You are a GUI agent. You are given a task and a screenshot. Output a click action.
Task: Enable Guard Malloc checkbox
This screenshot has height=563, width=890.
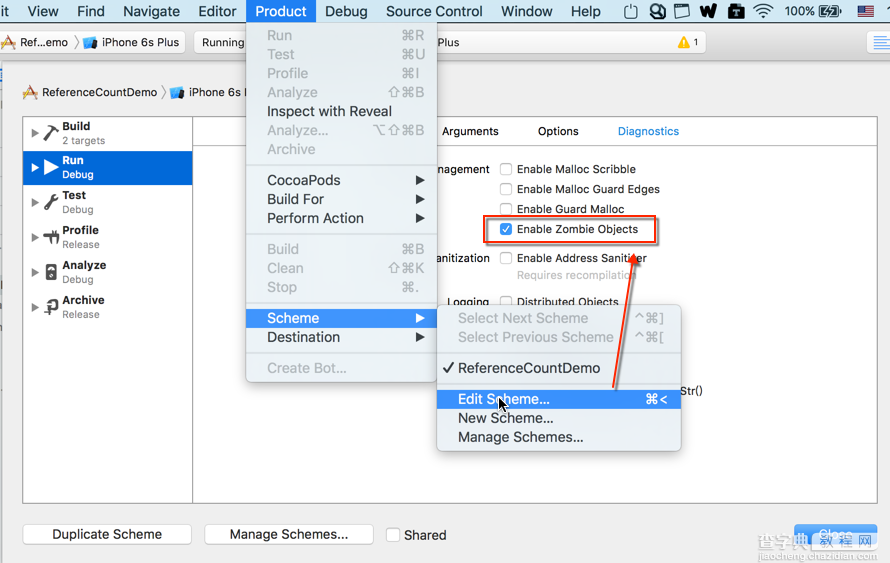pyautogui.click(x=506, y=209)
